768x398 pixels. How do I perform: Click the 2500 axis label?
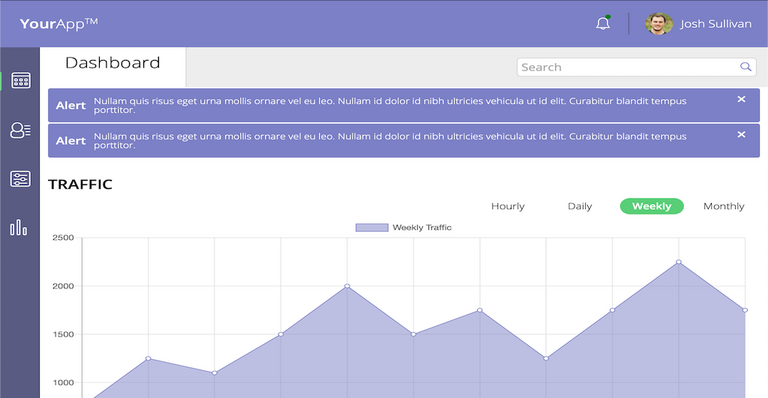(x=63, y=237)
